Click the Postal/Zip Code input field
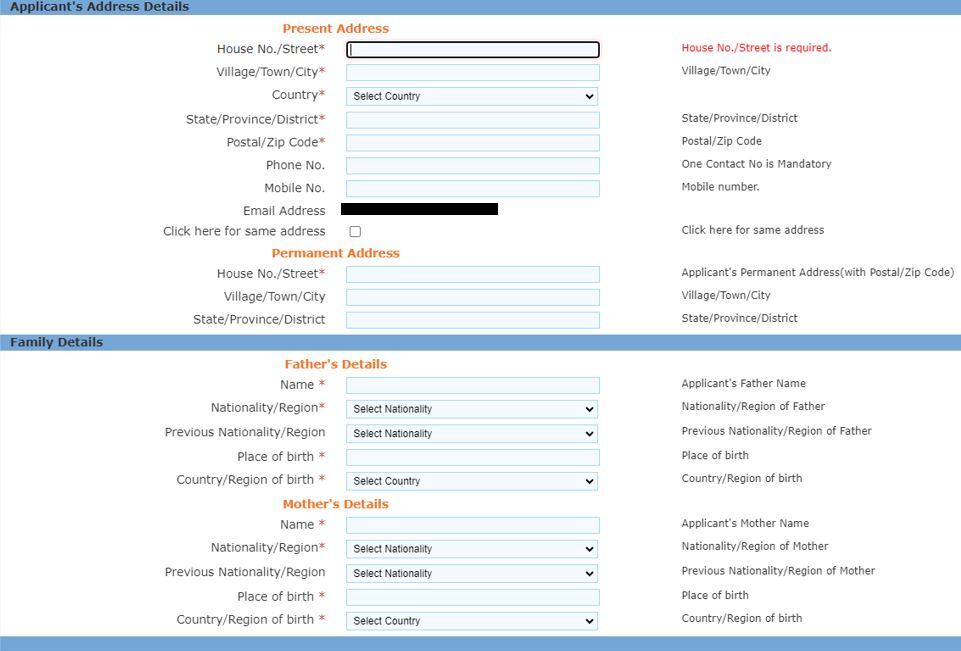Viewport: 961px width, 651px height. click(472, 143)
